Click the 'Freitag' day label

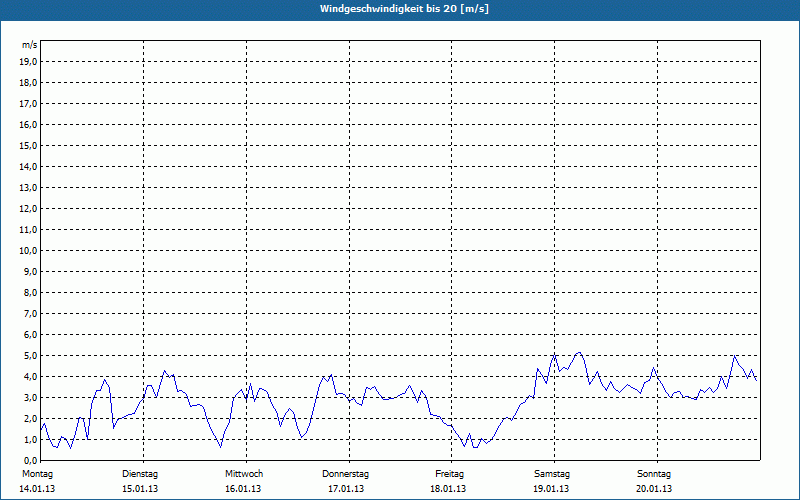tap(449, 474)
